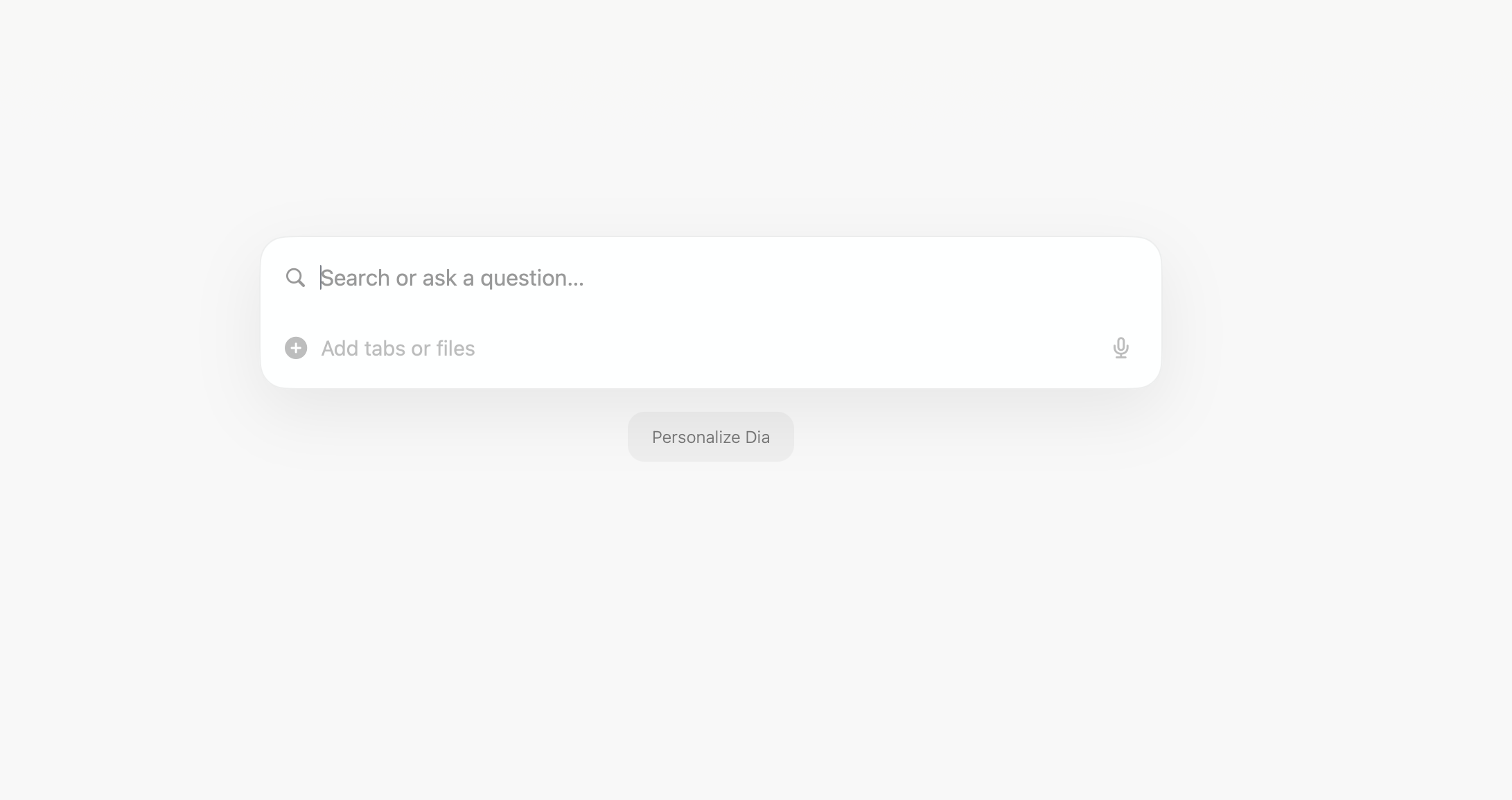Tap the search glyph beside the placeholder
This screenshot has width=1512, height=800.
point(296,278)
